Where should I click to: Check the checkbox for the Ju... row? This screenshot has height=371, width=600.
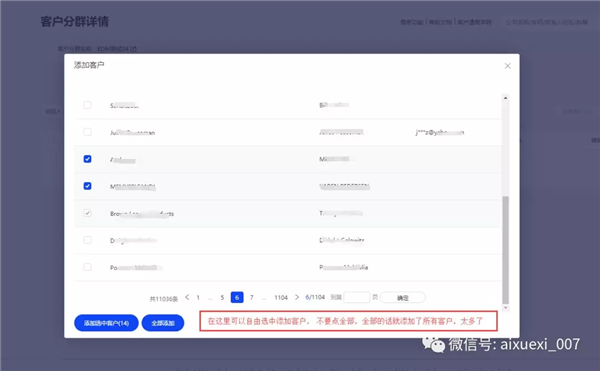tap(87, 132)
